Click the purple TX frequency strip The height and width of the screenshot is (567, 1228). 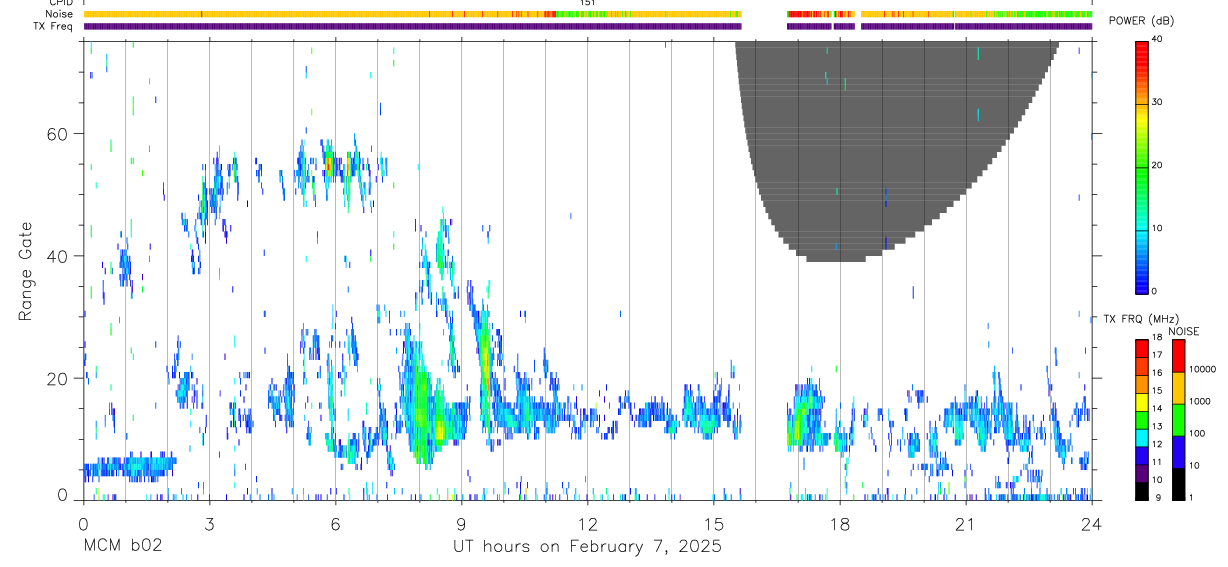pyautogui.click(x=587, y=26)
